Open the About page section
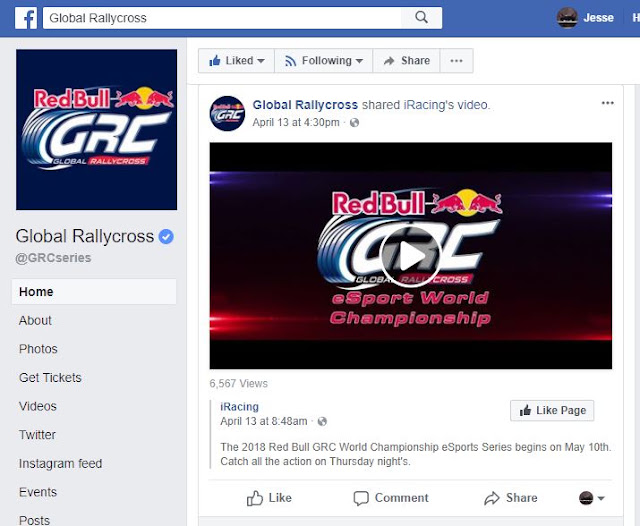The image size is (640, 526). click(35, 320)
